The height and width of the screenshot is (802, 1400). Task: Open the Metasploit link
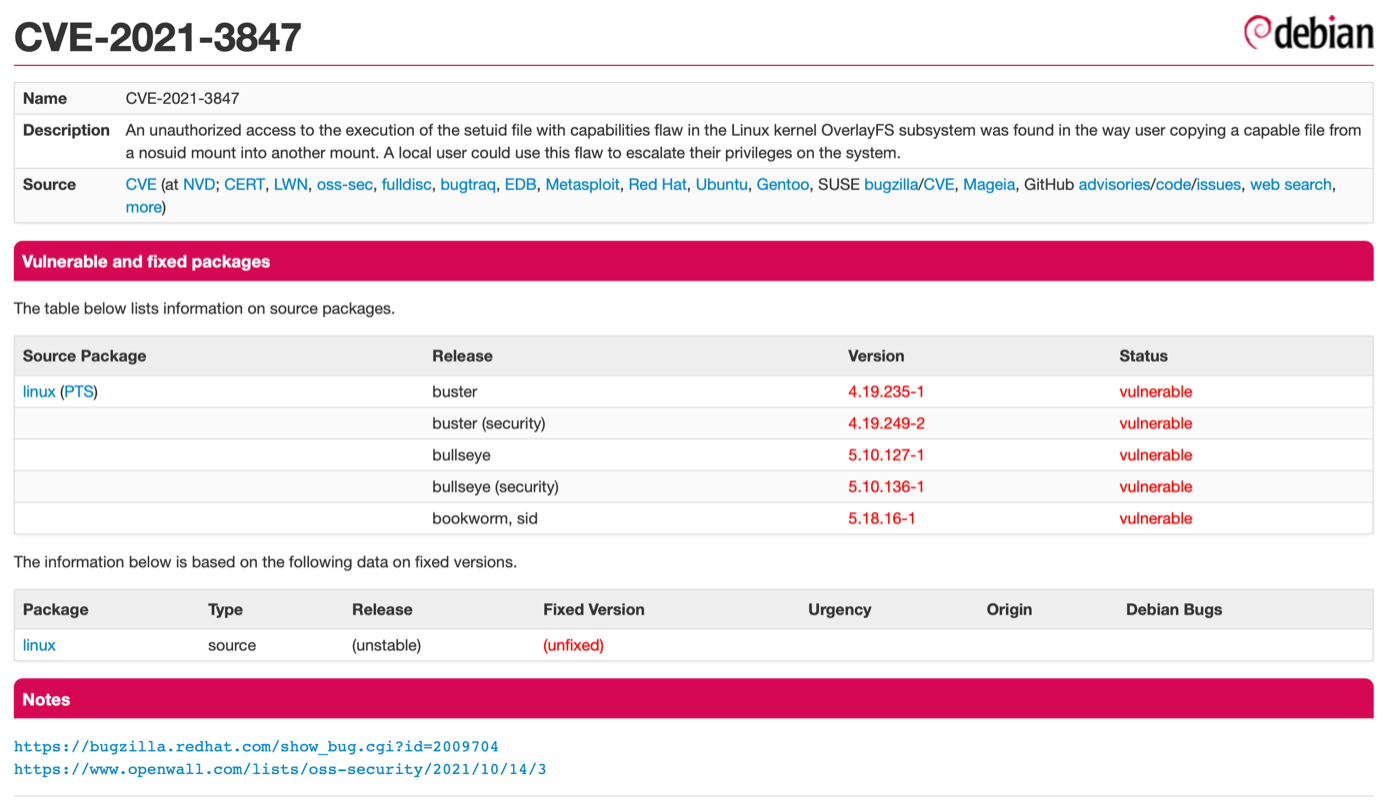(582, 184)
